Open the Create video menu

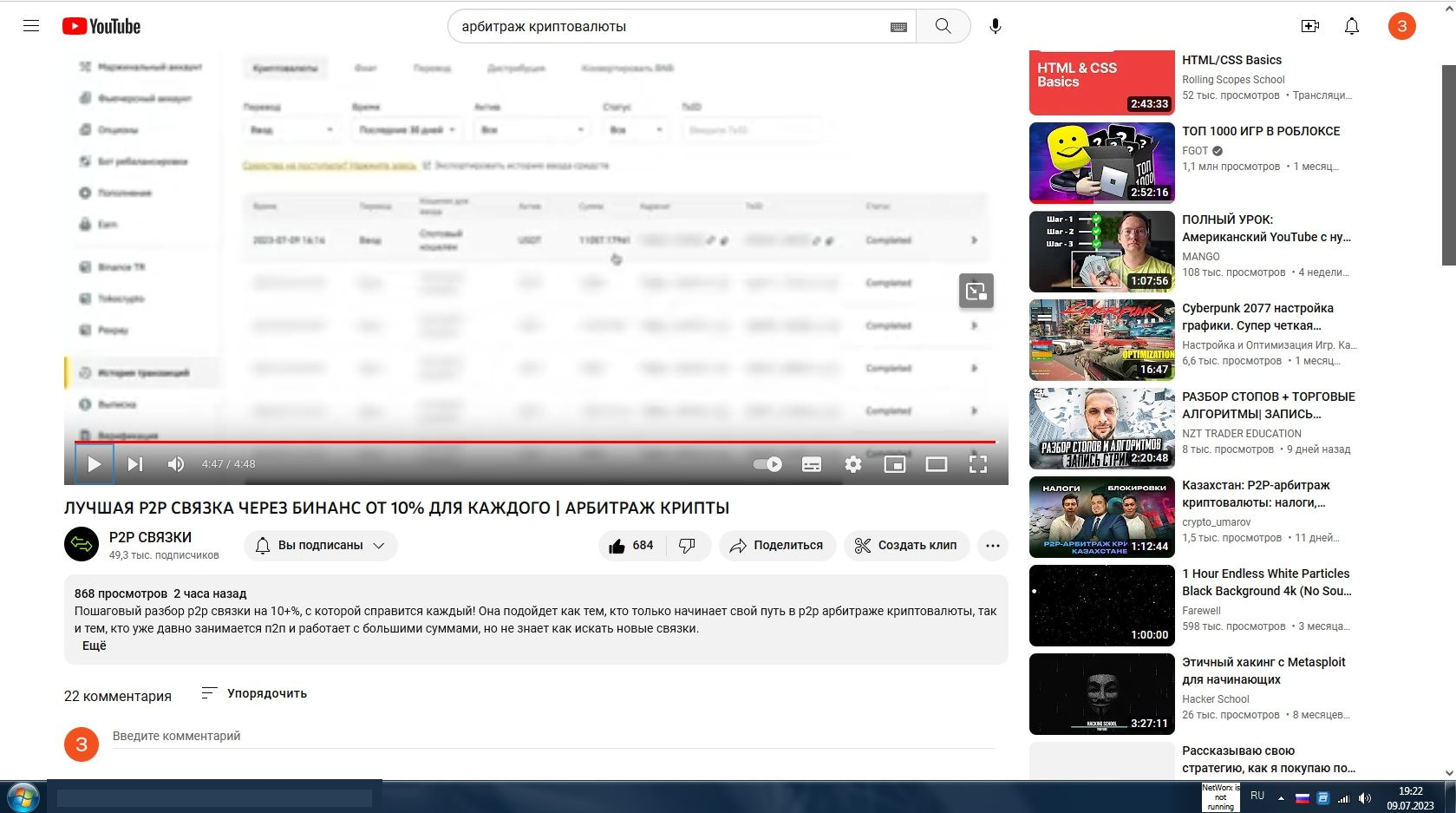1310,26
